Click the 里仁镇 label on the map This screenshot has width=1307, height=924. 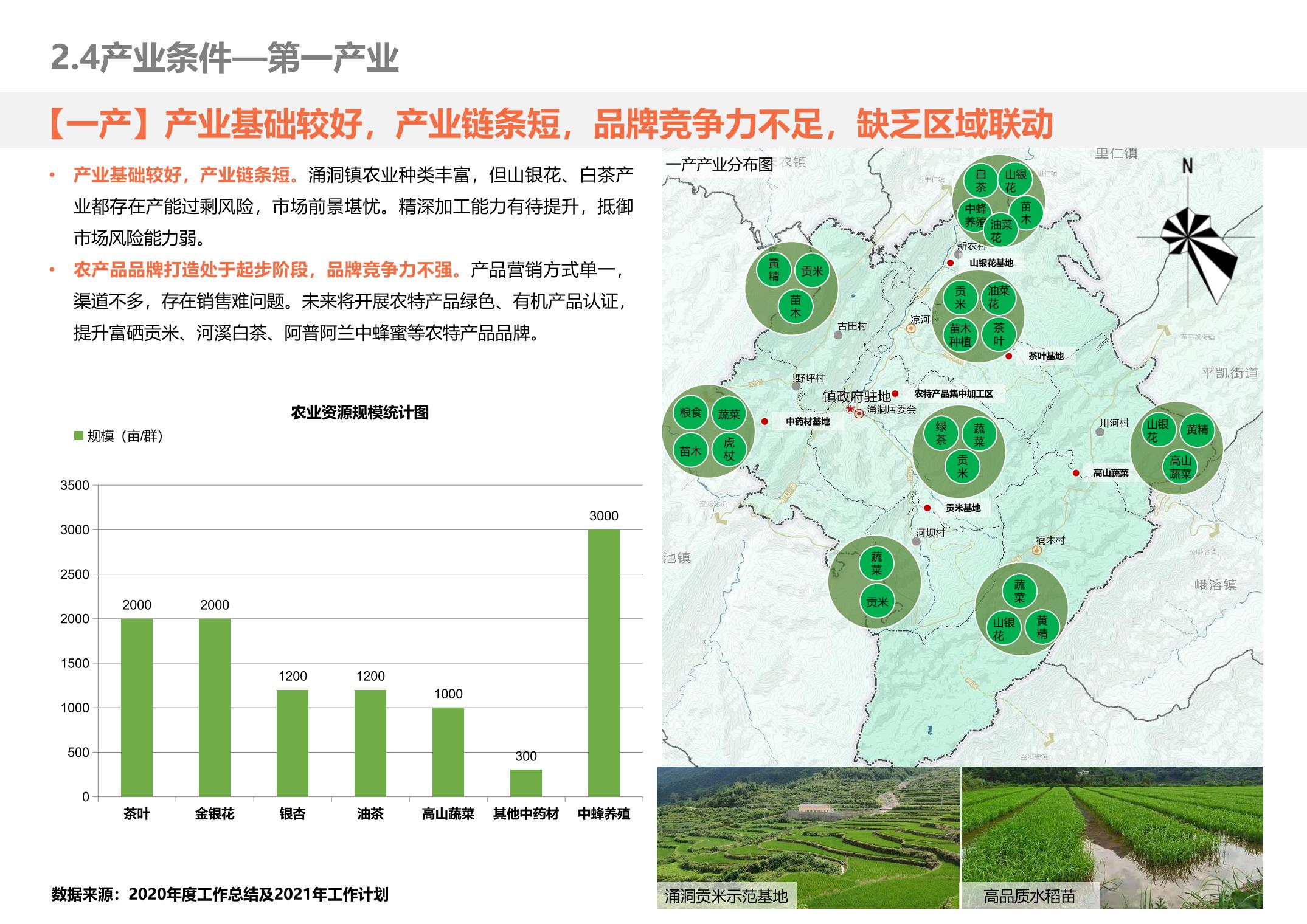[x=1116, y=153]
